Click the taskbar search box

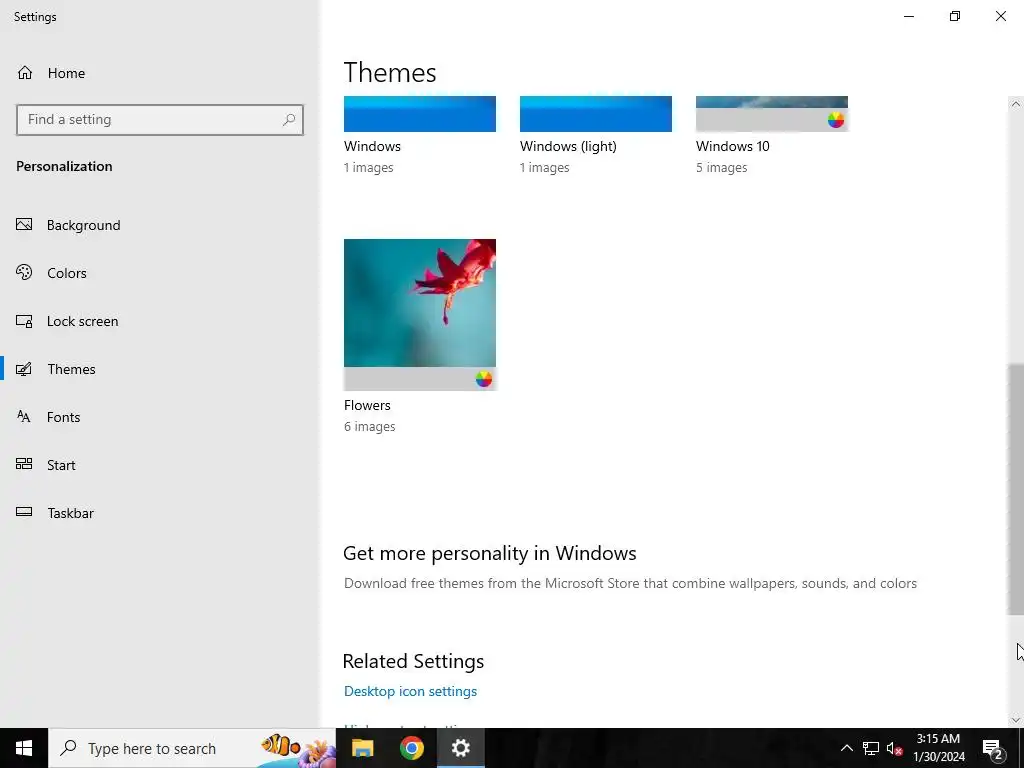click(x=192, y=748)
